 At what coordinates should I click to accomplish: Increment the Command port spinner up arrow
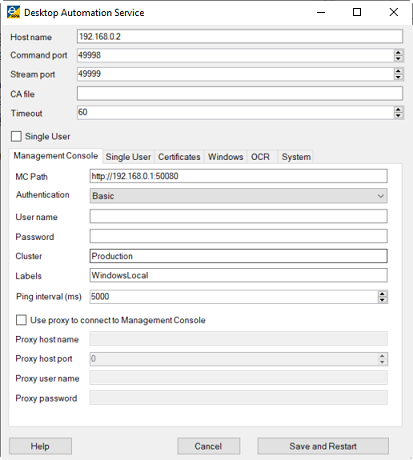398,52
